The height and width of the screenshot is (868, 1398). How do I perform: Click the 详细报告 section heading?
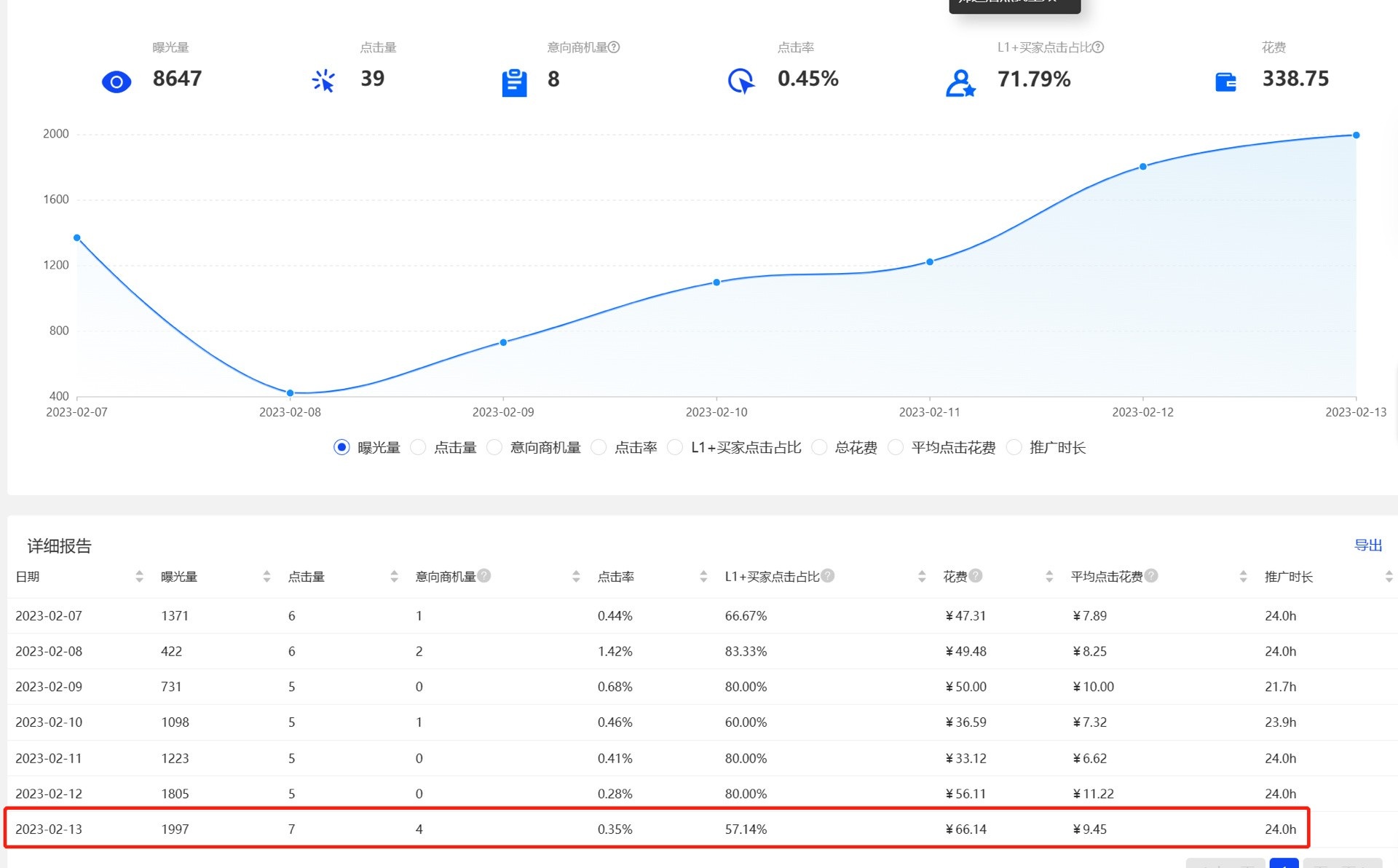59,546
